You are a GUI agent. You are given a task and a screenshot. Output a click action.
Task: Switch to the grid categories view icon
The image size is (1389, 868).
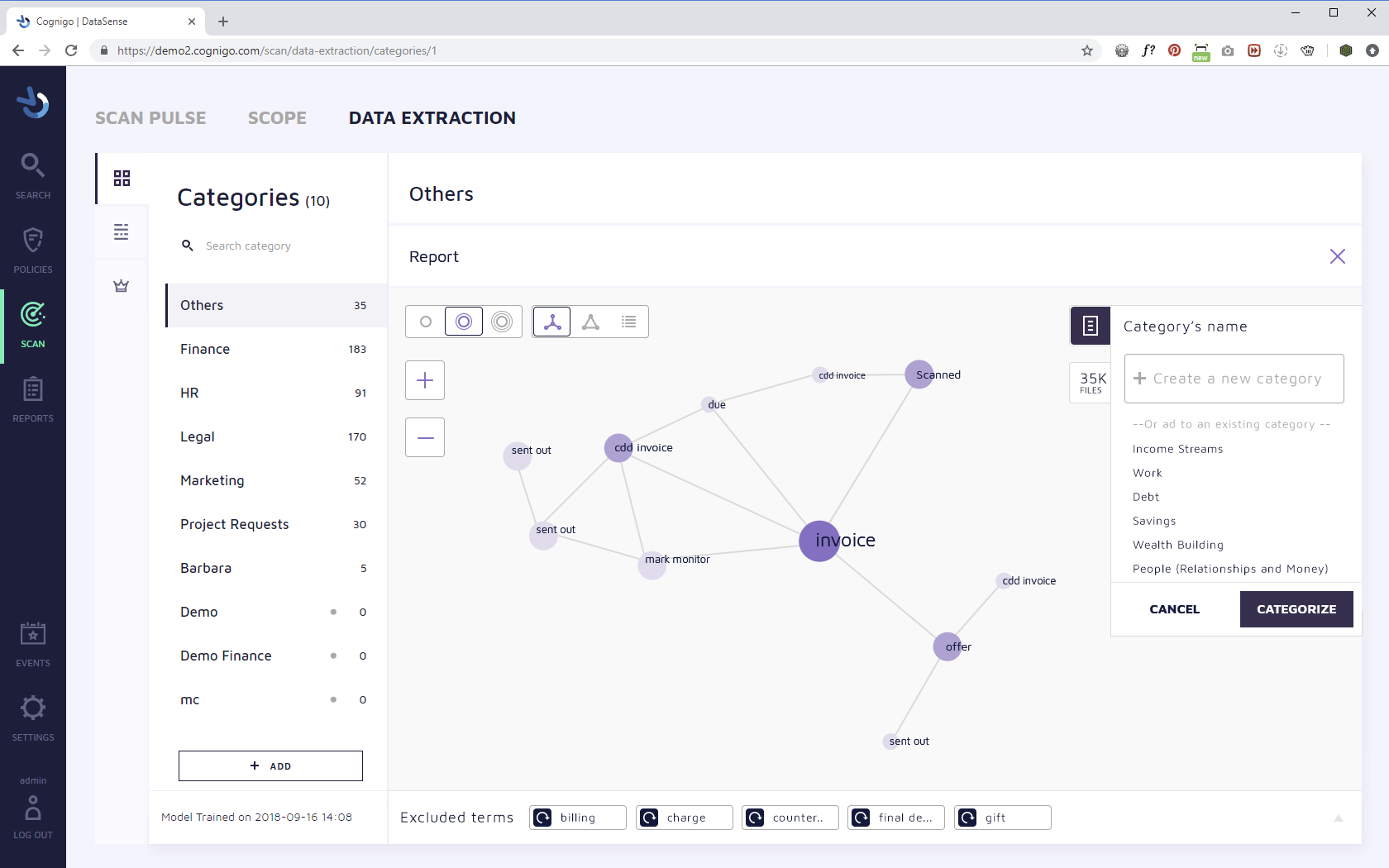coord(122,179)
